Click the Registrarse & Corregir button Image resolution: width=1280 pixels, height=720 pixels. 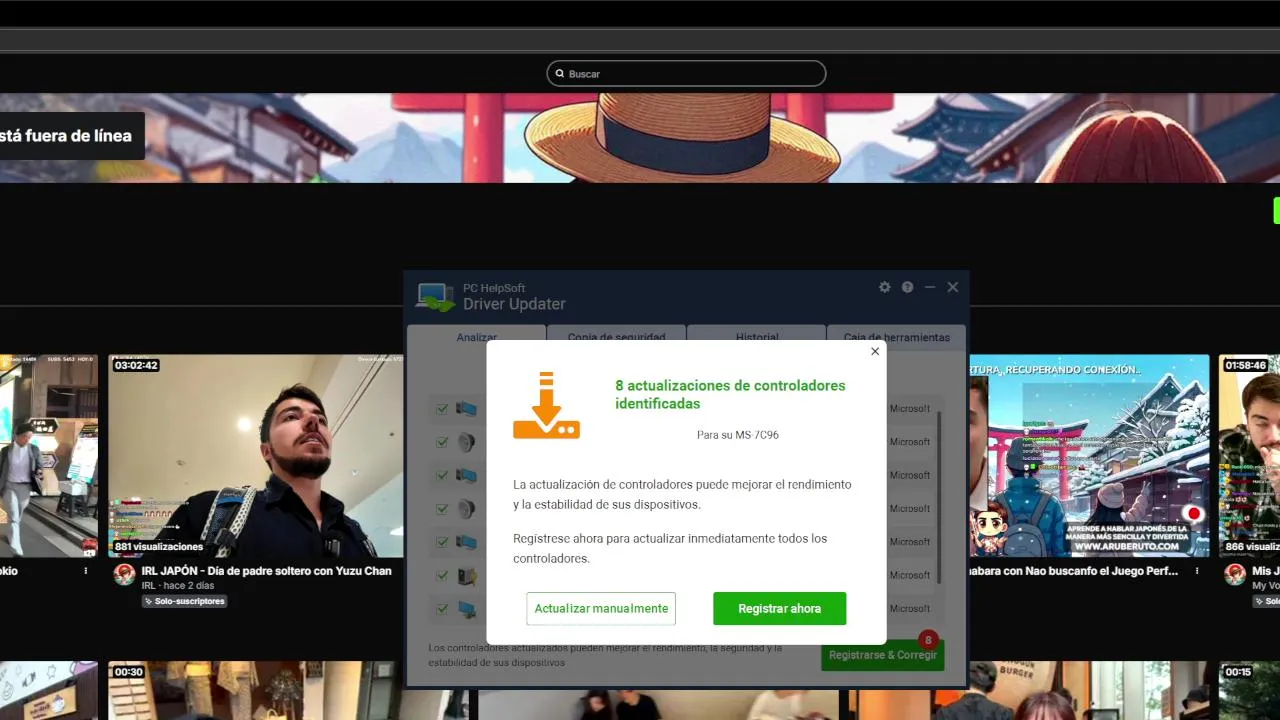tap(883, 655)
